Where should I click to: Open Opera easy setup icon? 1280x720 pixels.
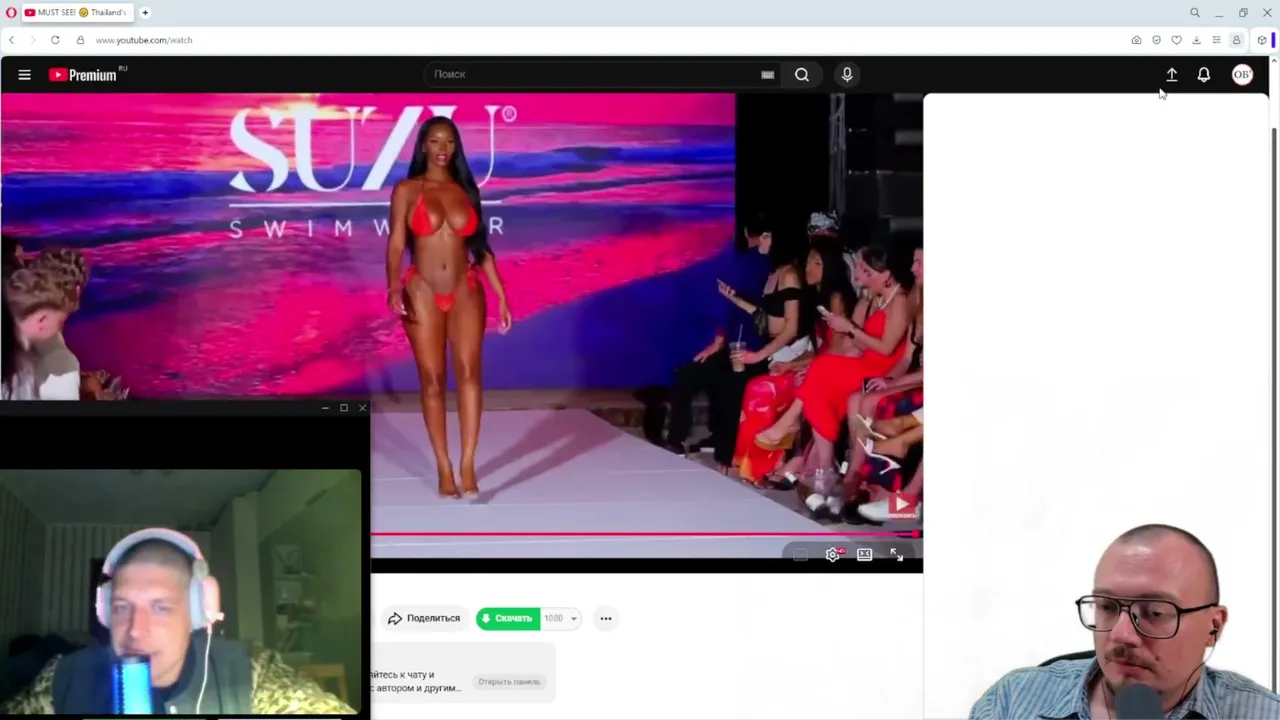[1216, 40]
